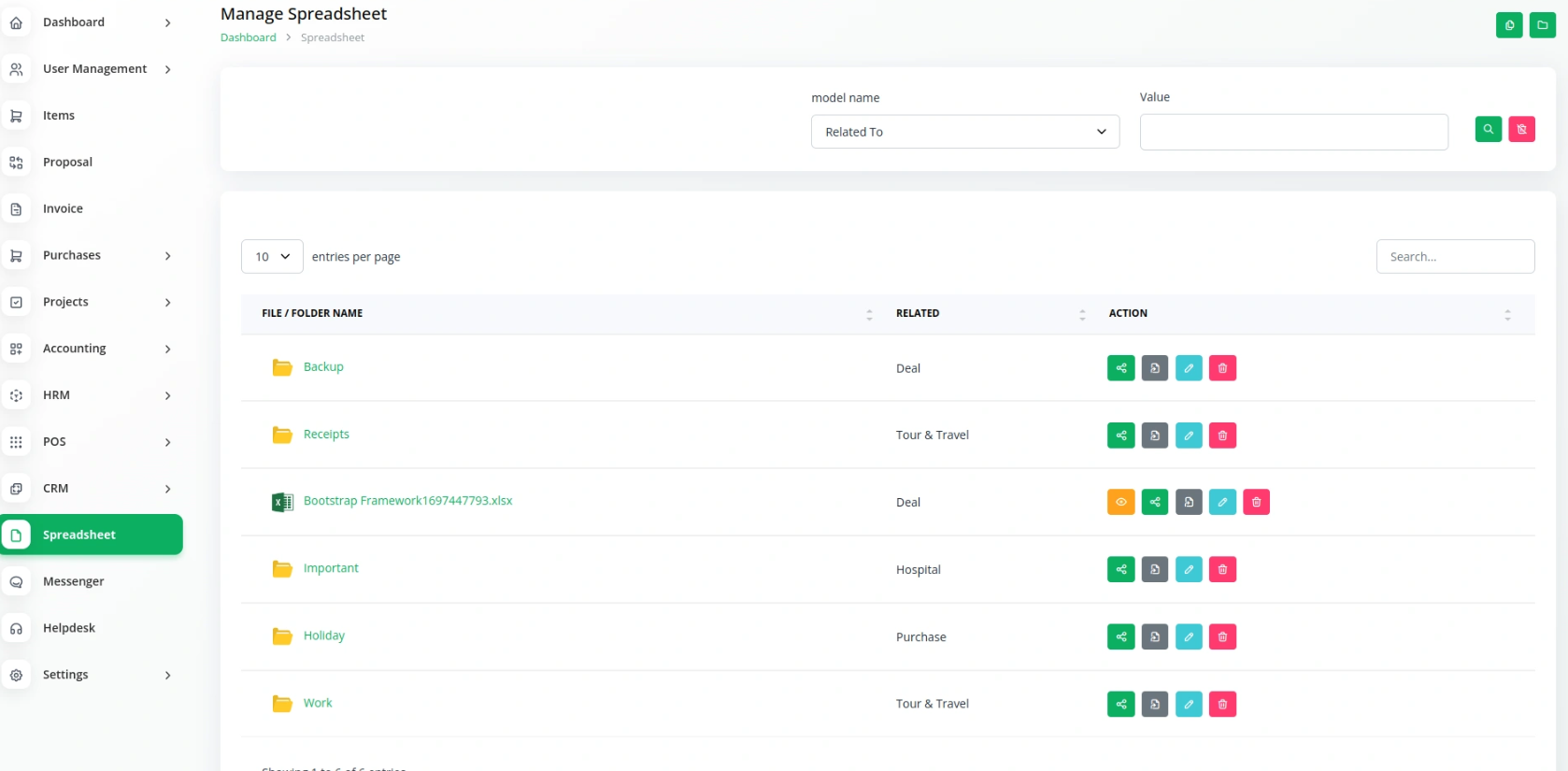Open the Work folder link

[x=318, y=703]
